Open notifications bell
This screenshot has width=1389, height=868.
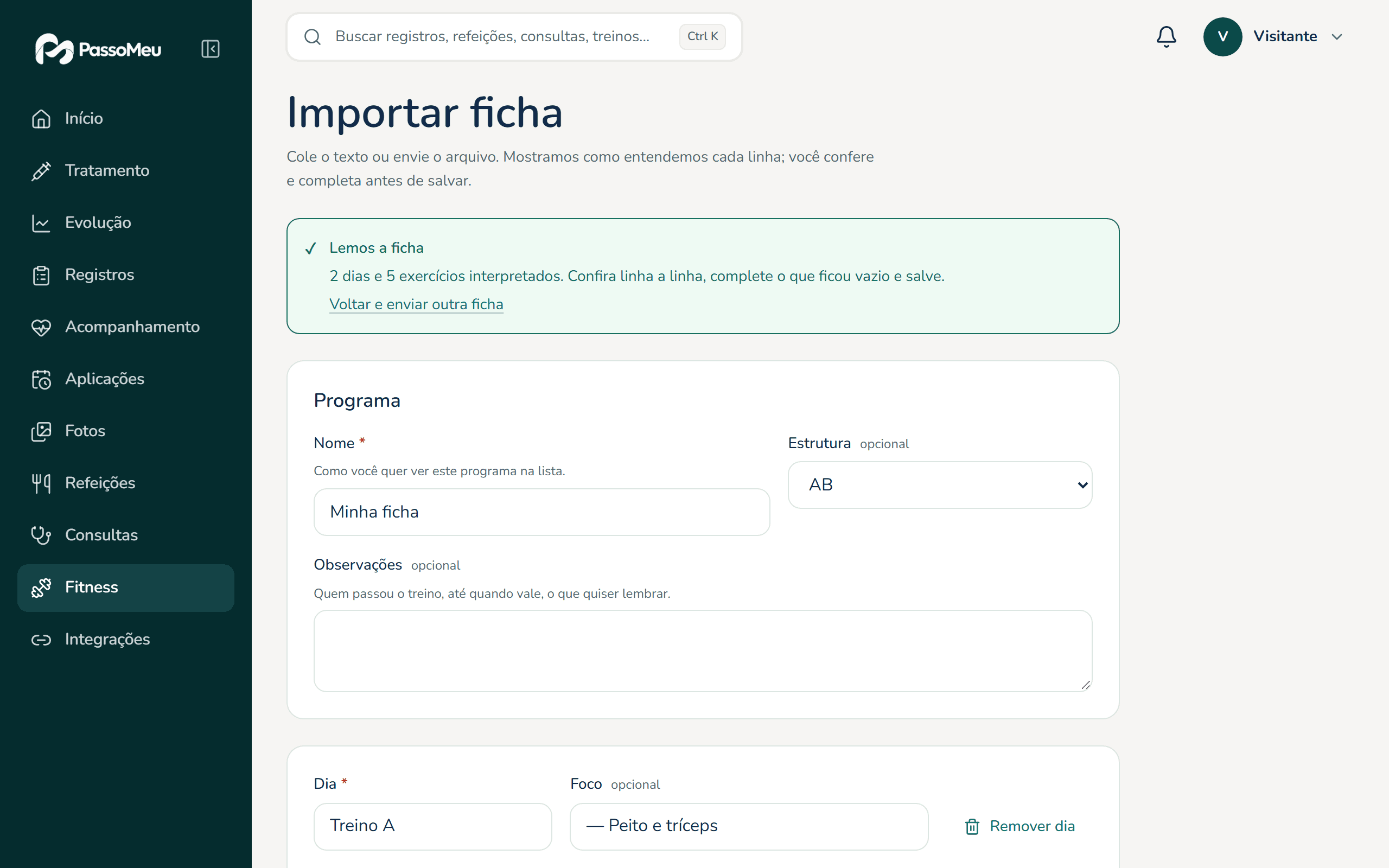click(x=1165, y=37)
